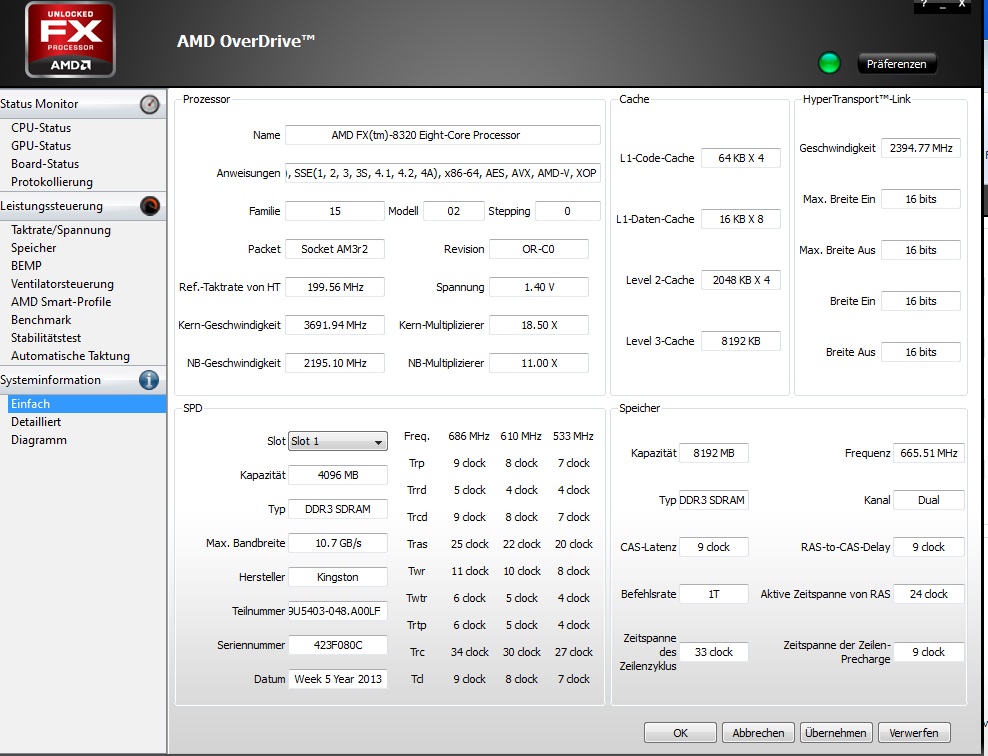Open the Präferenzen menu
Viewport: 988px width, 756px height.
pyautogui.click(x=897, y=64)
